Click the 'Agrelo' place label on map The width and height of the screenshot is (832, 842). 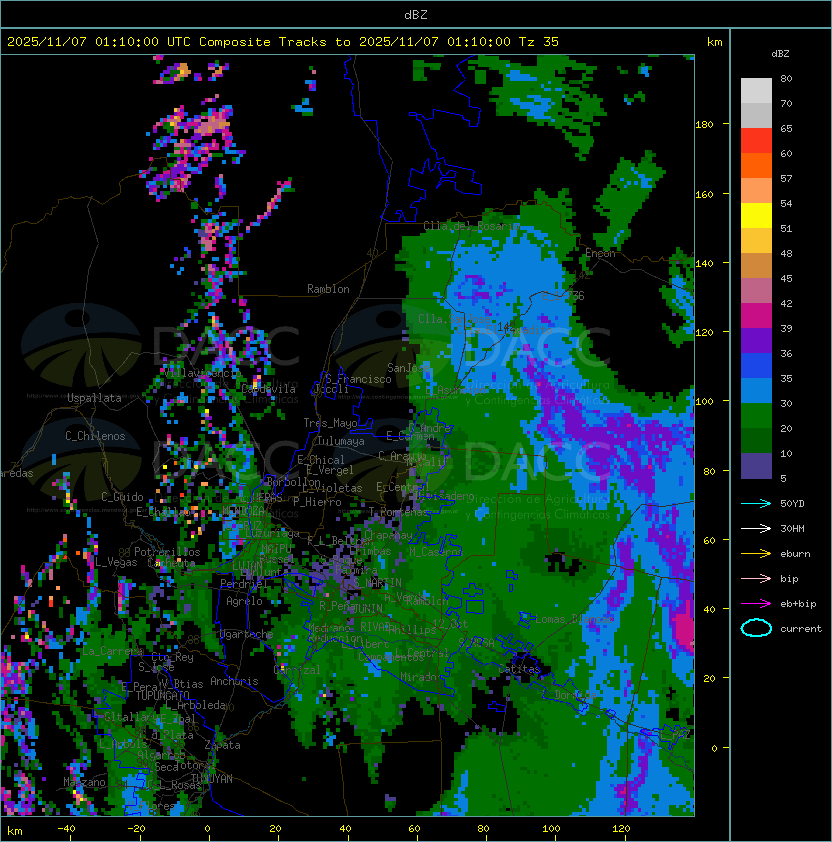point(244,601)
